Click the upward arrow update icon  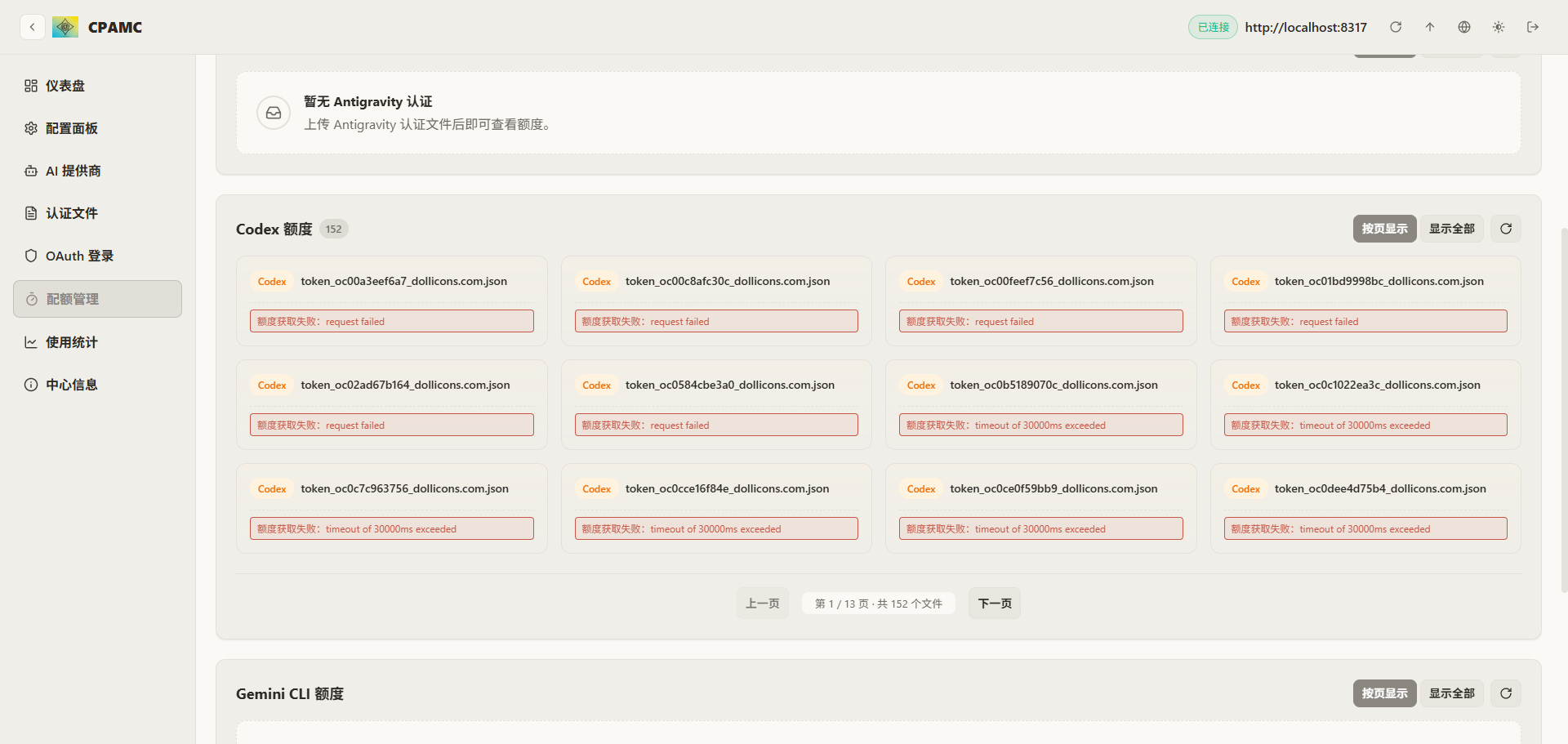(1430, 27)
